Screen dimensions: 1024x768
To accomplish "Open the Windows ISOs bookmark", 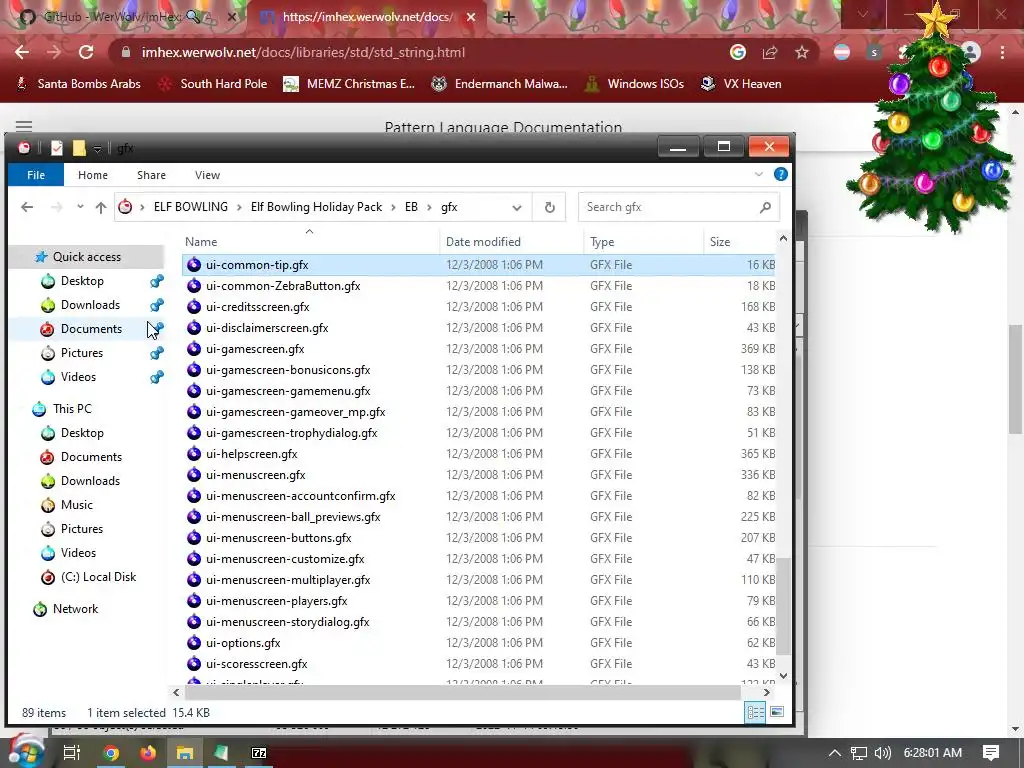I will click(634, 84).
